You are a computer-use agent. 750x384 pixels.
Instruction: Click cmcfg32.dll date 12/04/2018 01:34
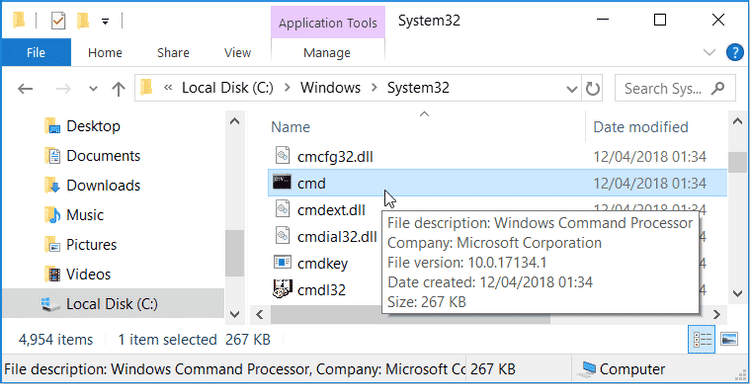(x=650, y=156)
